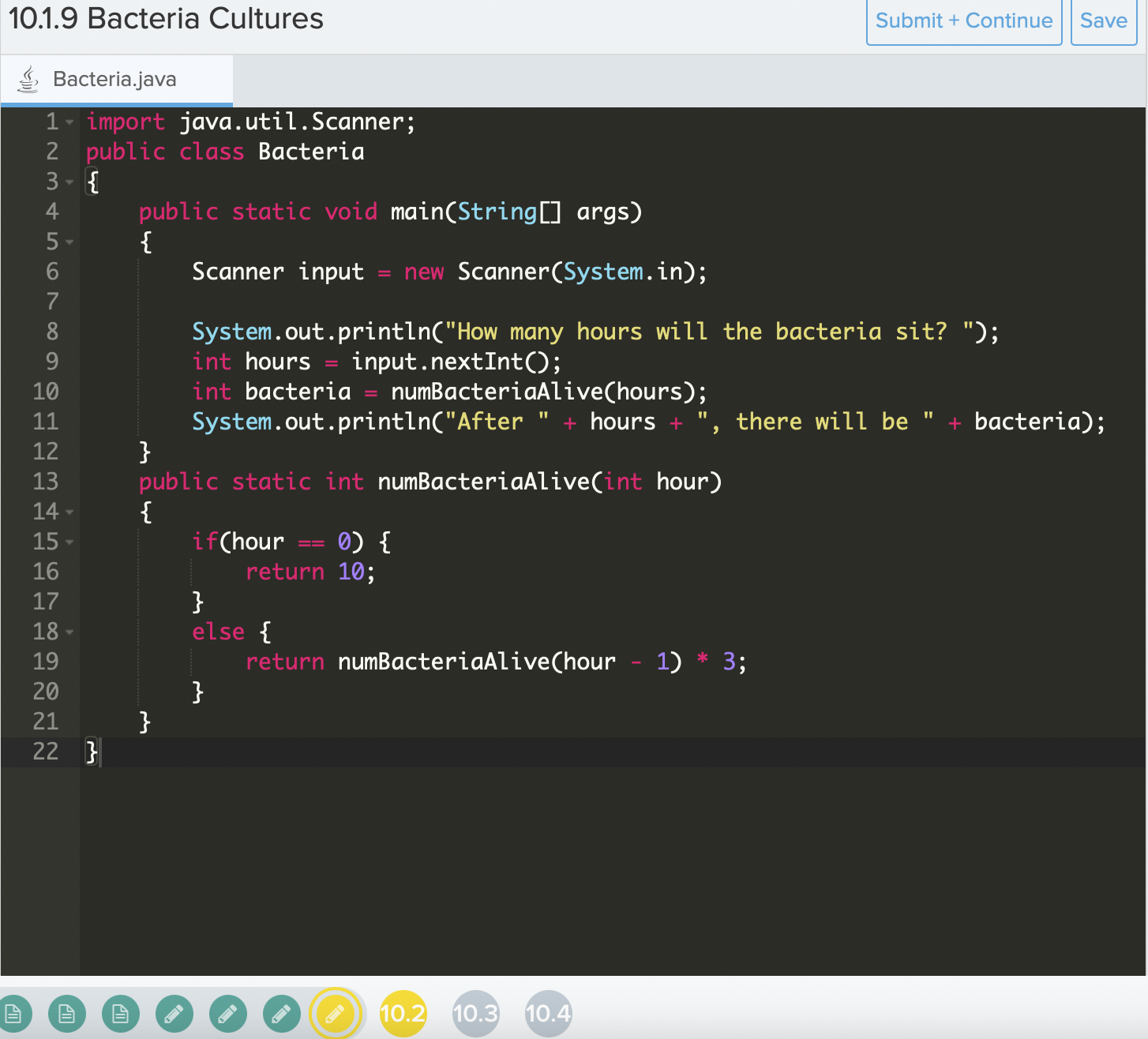Click "input.nextInt();" on line 9
Viewport: 1148px width, 1039px height.
pos(456,362)
